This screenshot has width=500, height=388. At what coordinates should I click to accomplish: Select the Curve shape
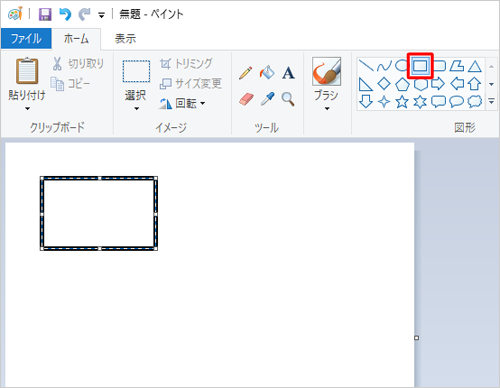tap(384, 66)
